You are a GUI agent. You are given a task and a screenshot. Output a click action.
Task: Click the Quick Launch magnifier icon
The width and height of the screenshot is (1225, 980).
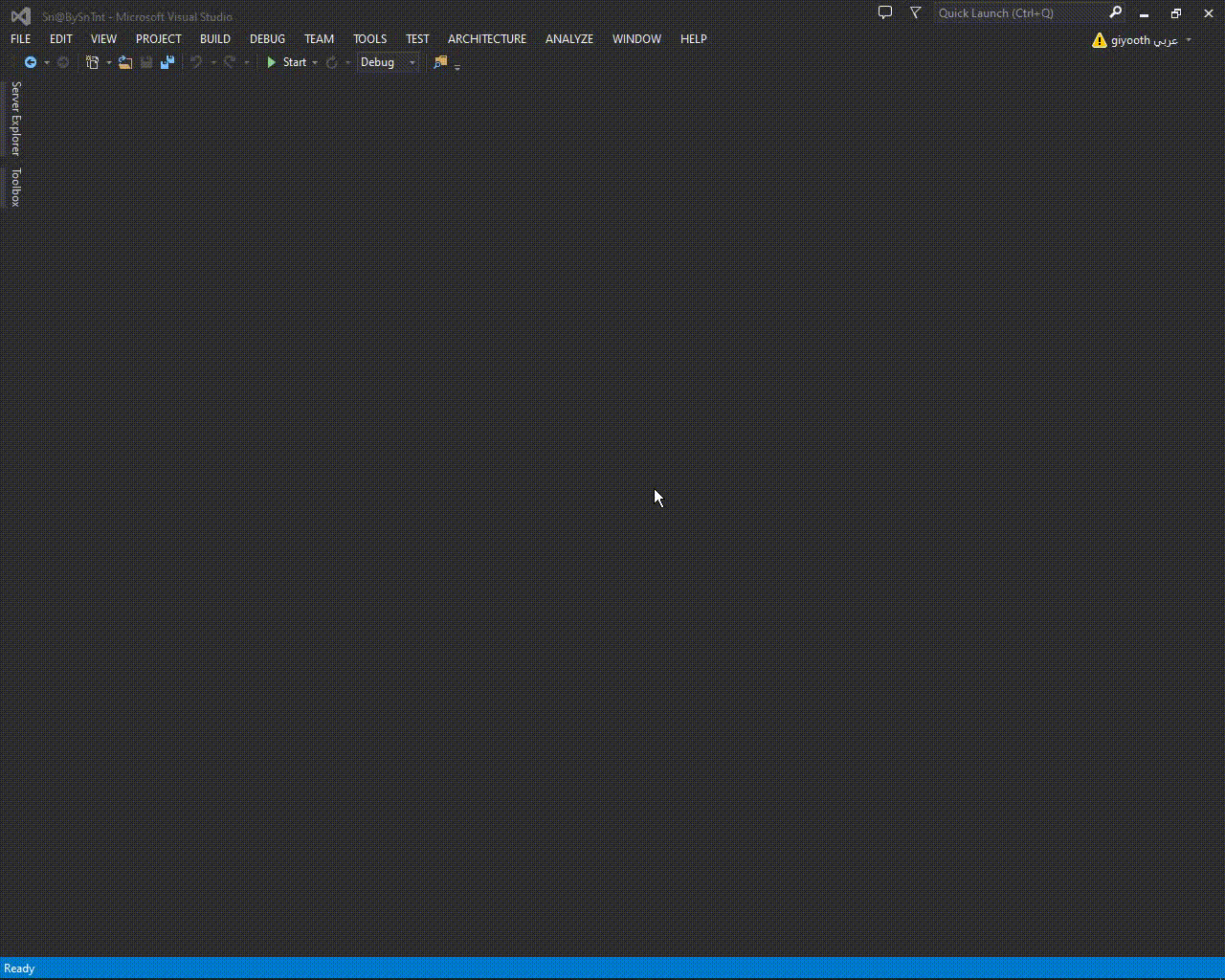pyautogui.click(x=1115, y=13)
